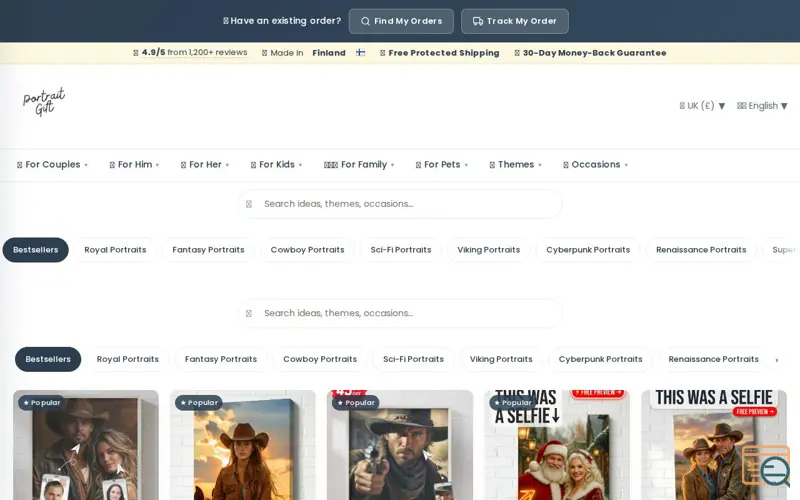Click Popular badge on the cowgirl card
The height and width of the screenshot is (500, 800).
point(199,403)
